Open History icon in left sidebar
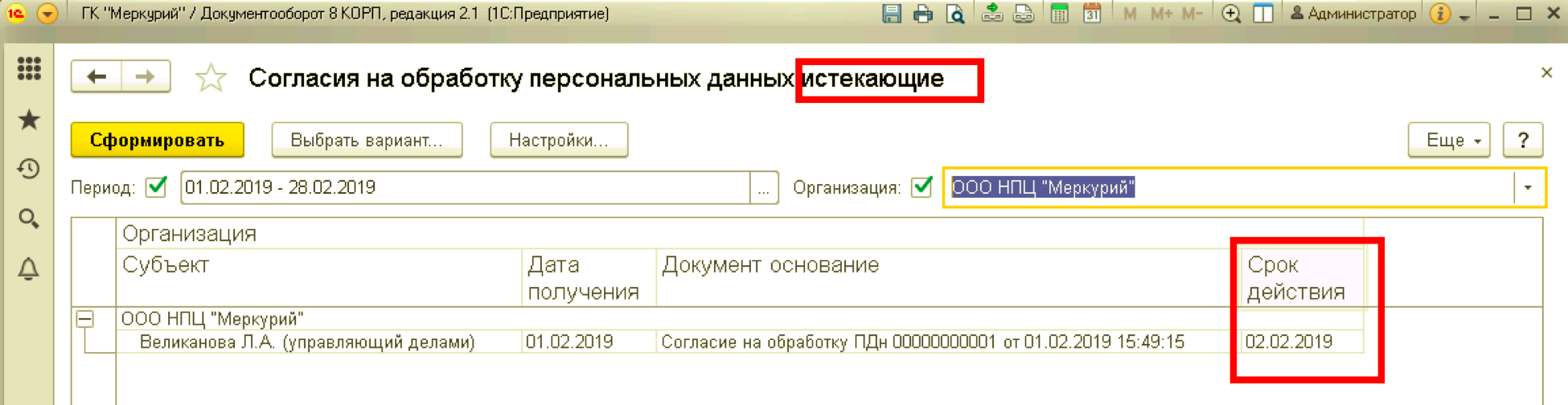 pyautogui.click(x=29, y=169)
